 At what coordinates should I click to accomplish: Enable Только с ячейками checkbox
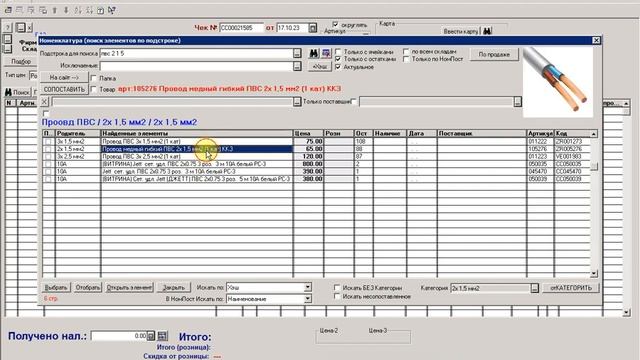click(x=338, y=52)
